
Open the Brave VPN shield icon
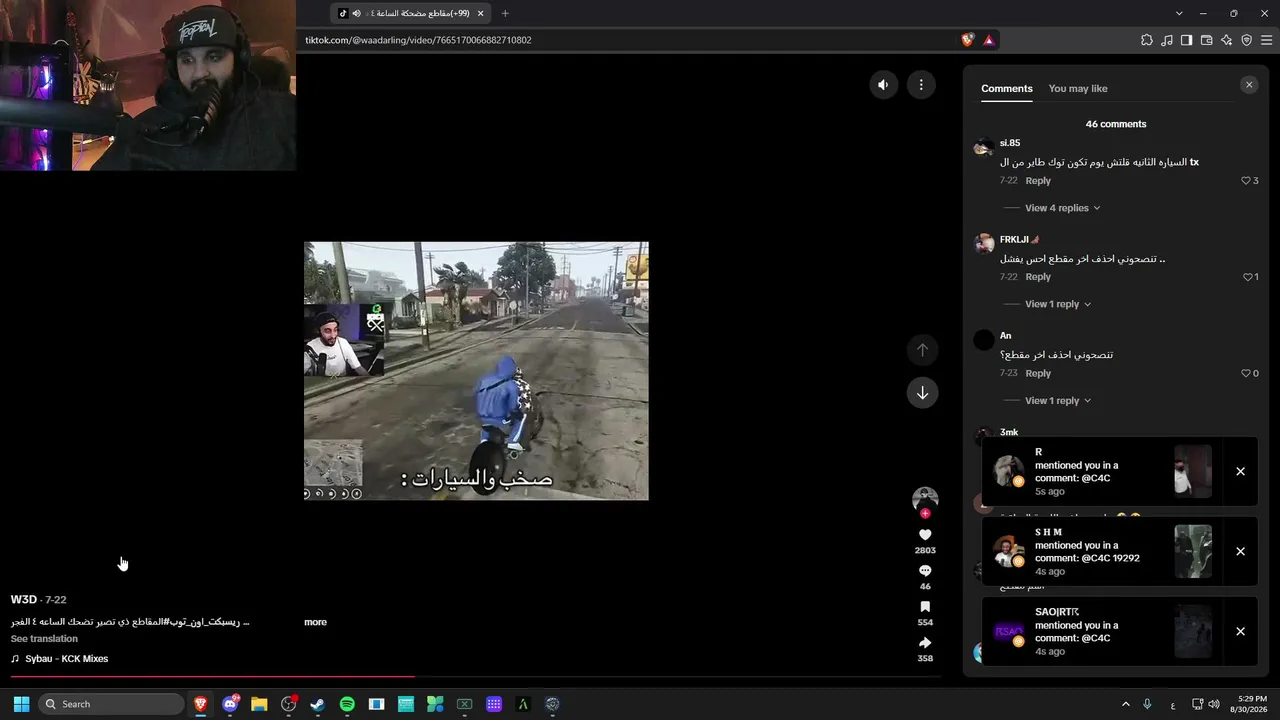coord(1247,40)
